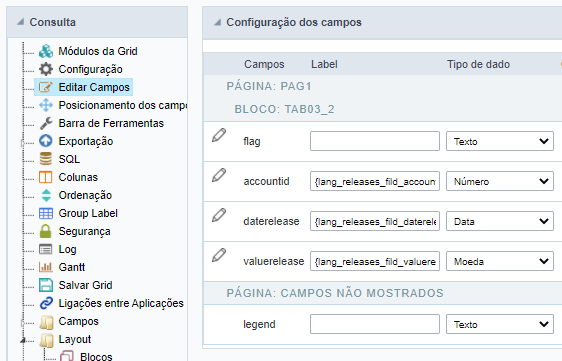Collapse the Consulta panel triangle
This screenshot has width=562, height=361.
(21, 22)
